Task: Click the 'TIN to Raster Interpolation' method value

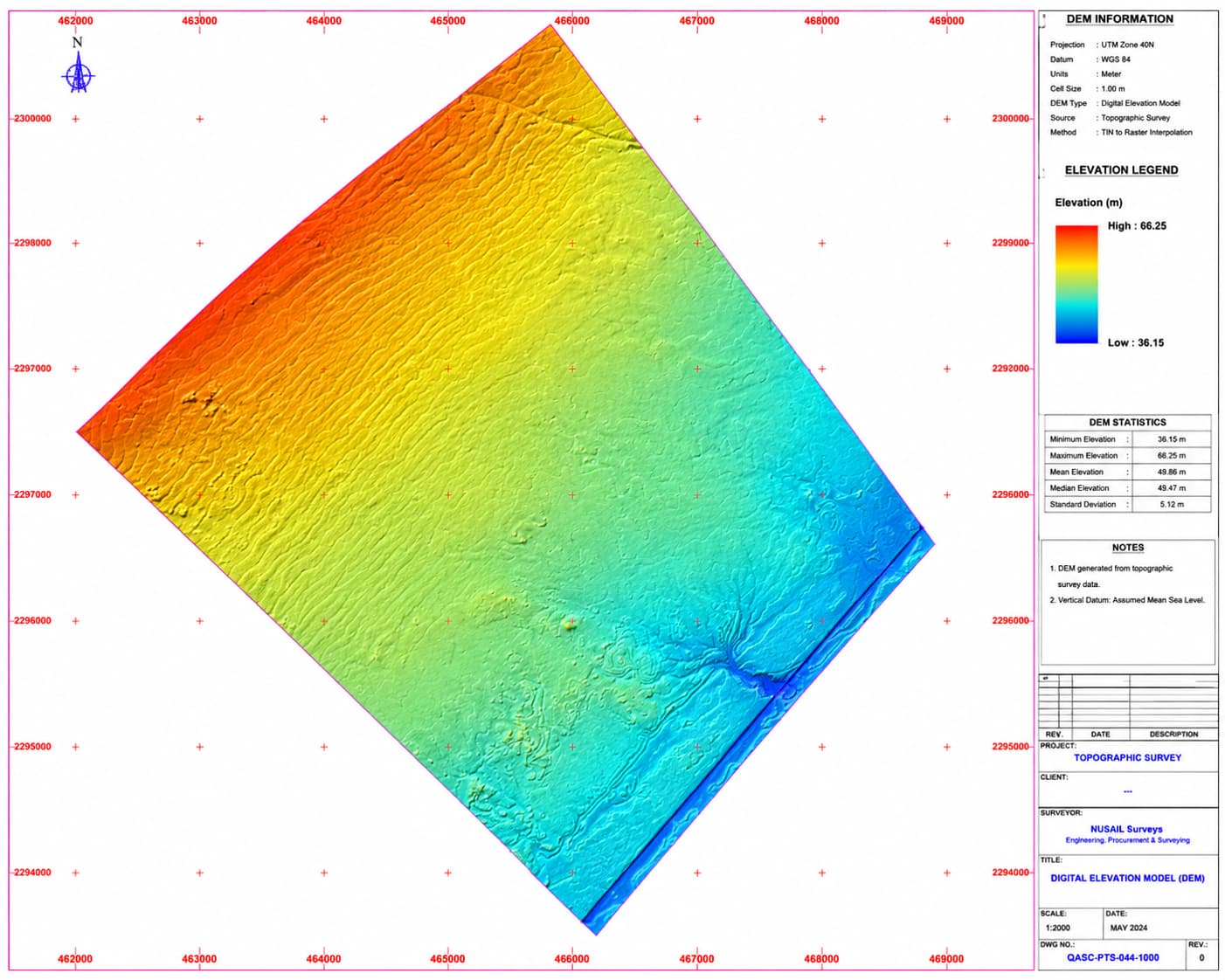Action: (1146, 133)
